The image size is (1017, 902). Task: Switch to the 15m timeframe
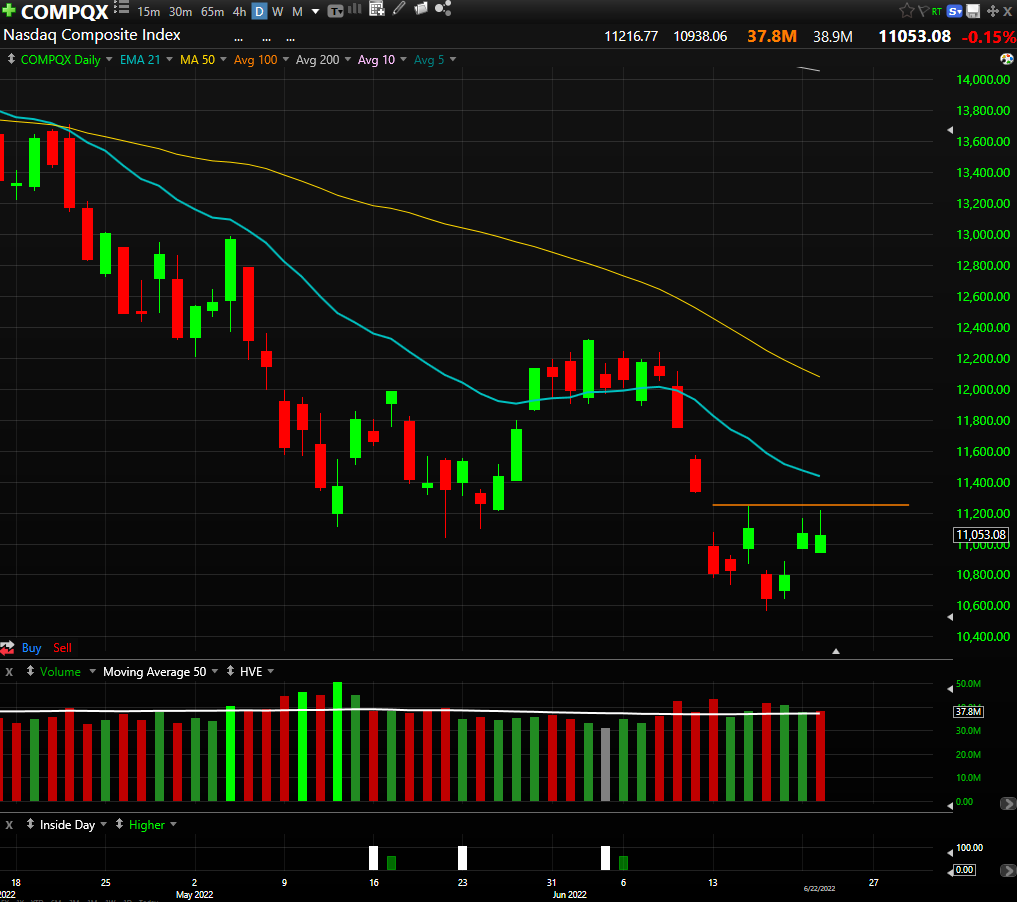pyautogui.click(x=149, y=12)
